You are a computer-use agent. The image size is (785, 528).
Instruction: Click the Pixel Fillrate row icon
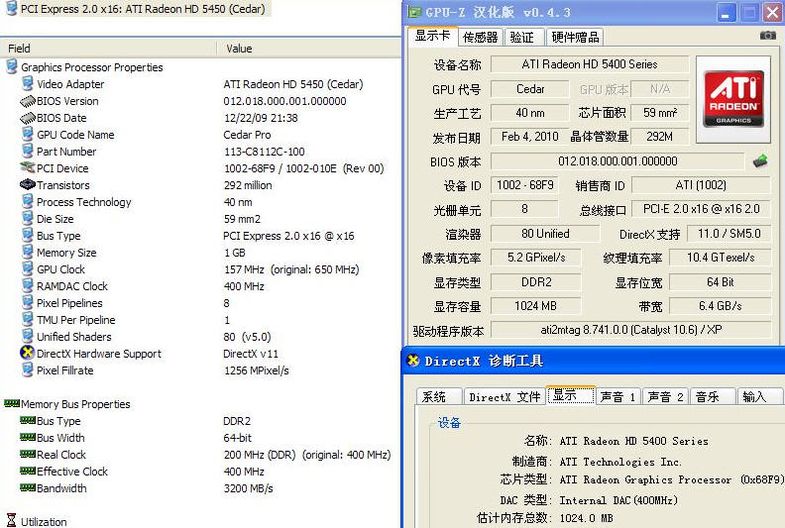[x=28, y=370]
